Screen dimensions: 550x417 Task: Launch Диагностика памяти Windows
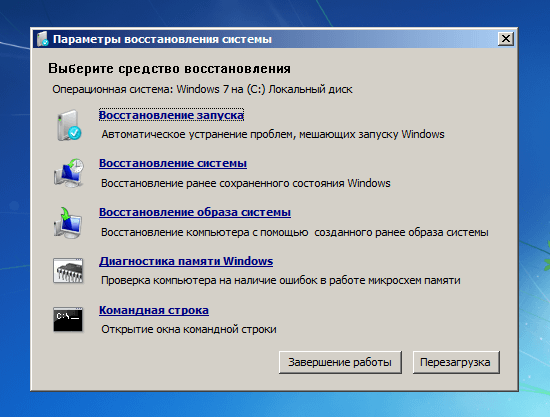(186, 261)
